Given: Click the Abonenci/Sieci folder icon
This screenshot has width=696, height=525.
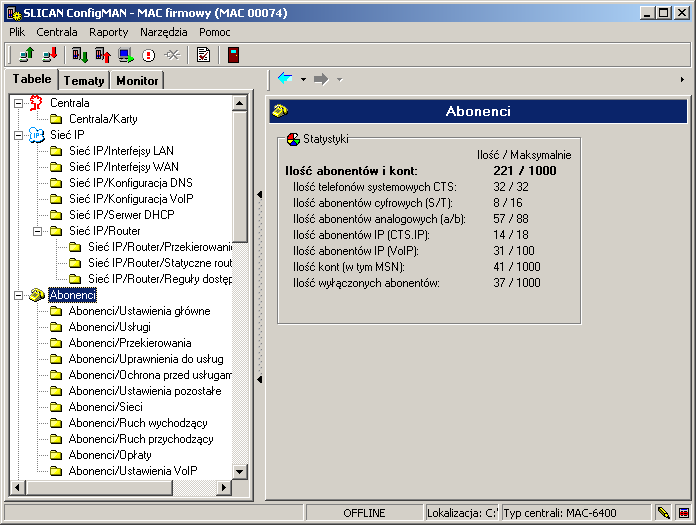Looking at the screenshot, I should tap(56, 407).
